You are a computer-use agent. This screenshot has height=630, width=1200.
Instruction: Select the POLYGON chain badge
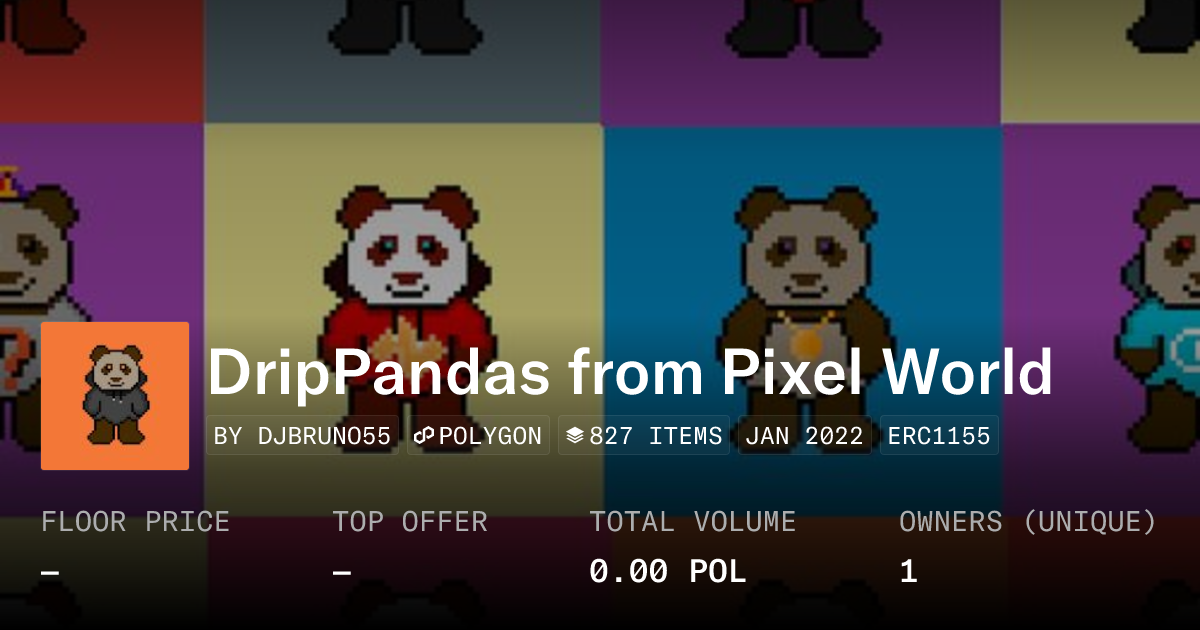tap(478, 436)
